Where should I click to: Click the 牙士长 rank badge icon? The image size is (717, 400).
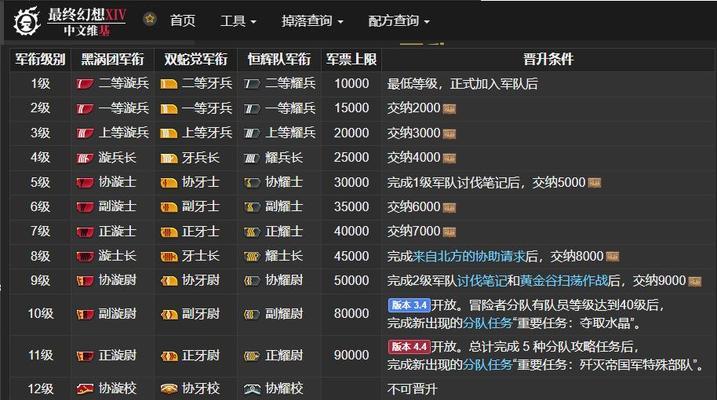point(168,256)
